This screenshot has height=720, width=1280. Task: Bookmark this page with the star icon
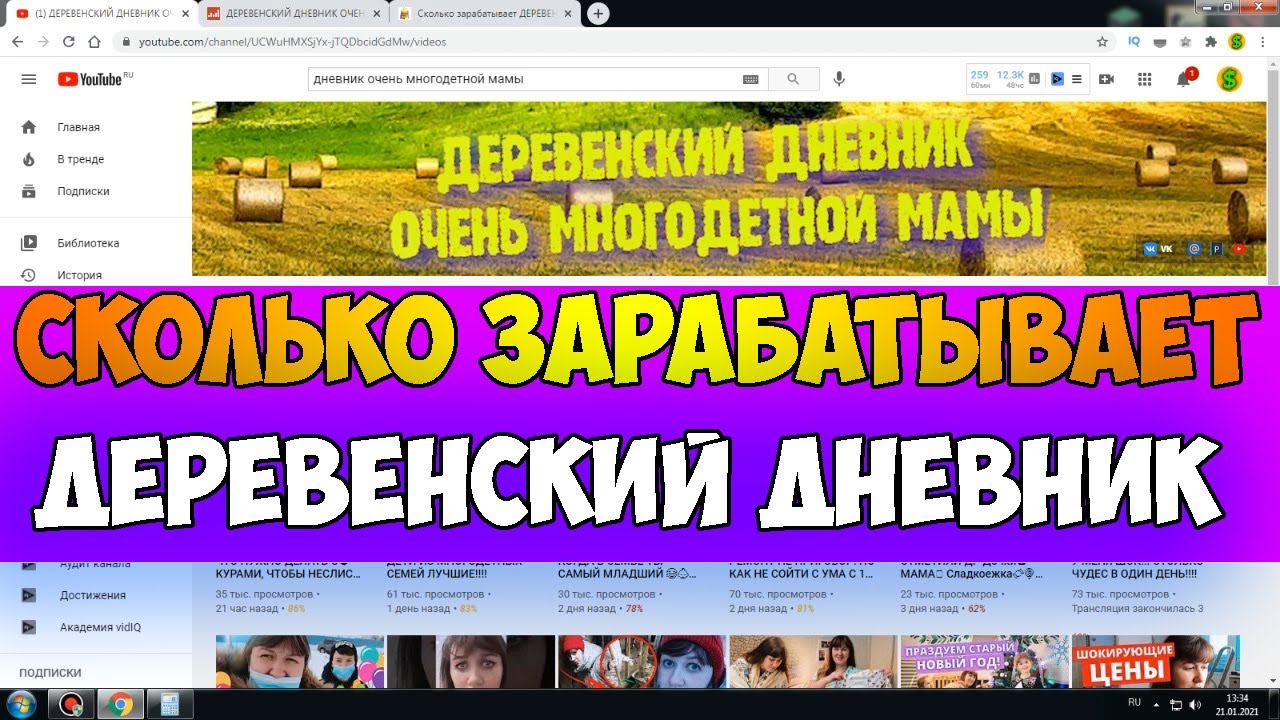[x=1102, y=42]
